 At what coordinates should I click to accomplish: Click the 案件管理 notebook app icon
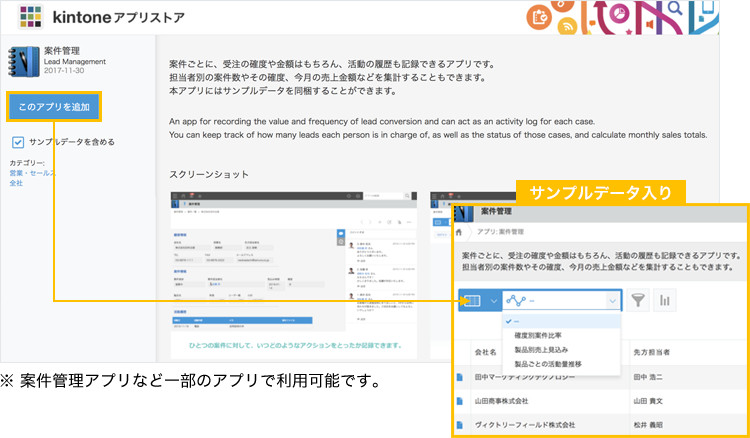point(25,59)
